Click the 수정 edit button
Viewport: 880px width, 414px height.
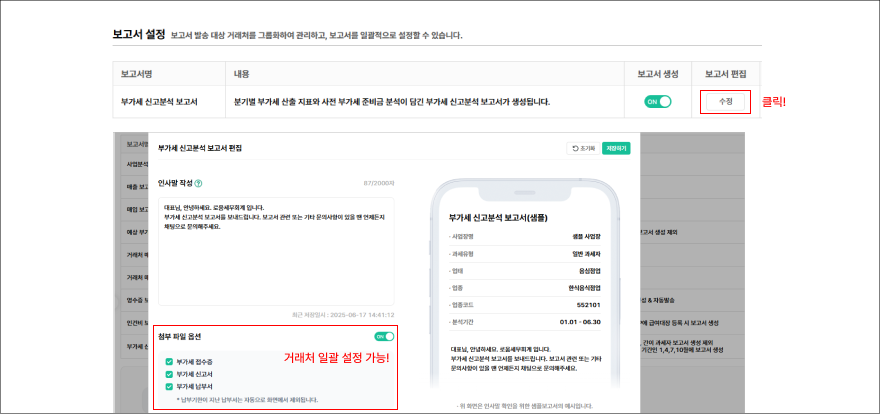point(725,101)
